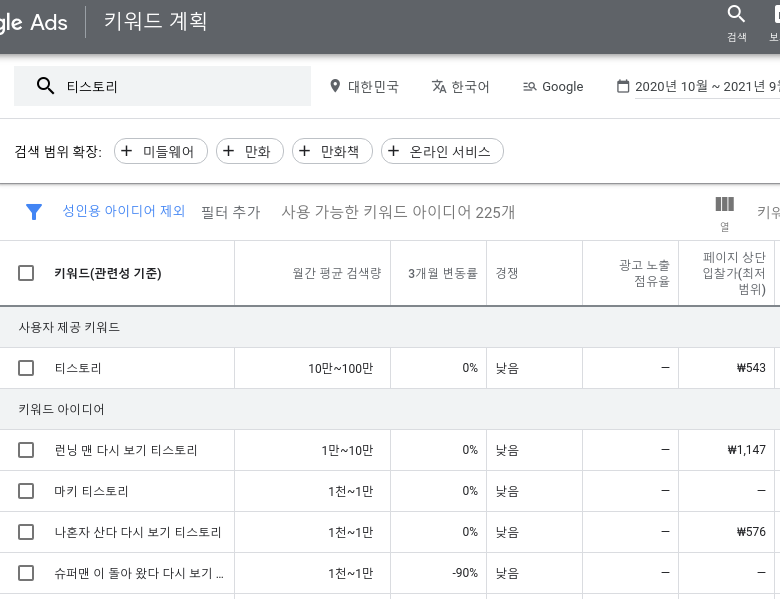Open the 대한민국 location selector
The image size is (780, 599).
364,87
